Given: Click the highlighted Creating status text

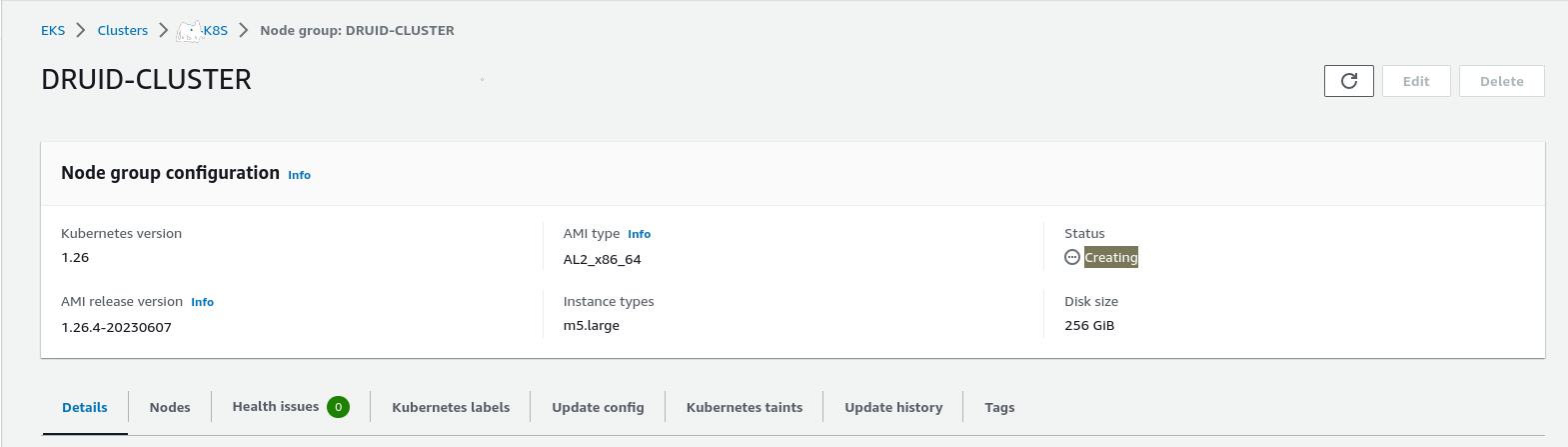Looking at the screenshot, I should (x=1110, y=257).
